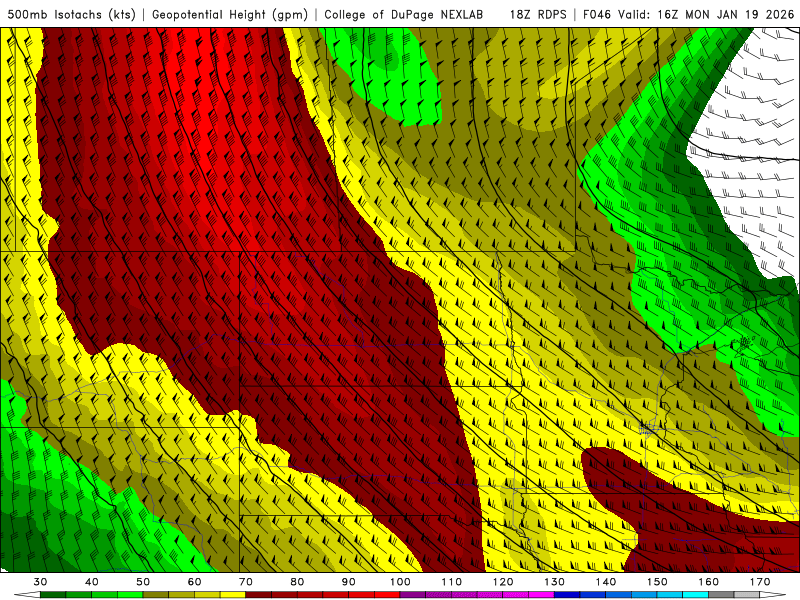800x600 pixels.
Task: Click the "Geopotential Height (gpm)" title text
Action: (230, 15)
